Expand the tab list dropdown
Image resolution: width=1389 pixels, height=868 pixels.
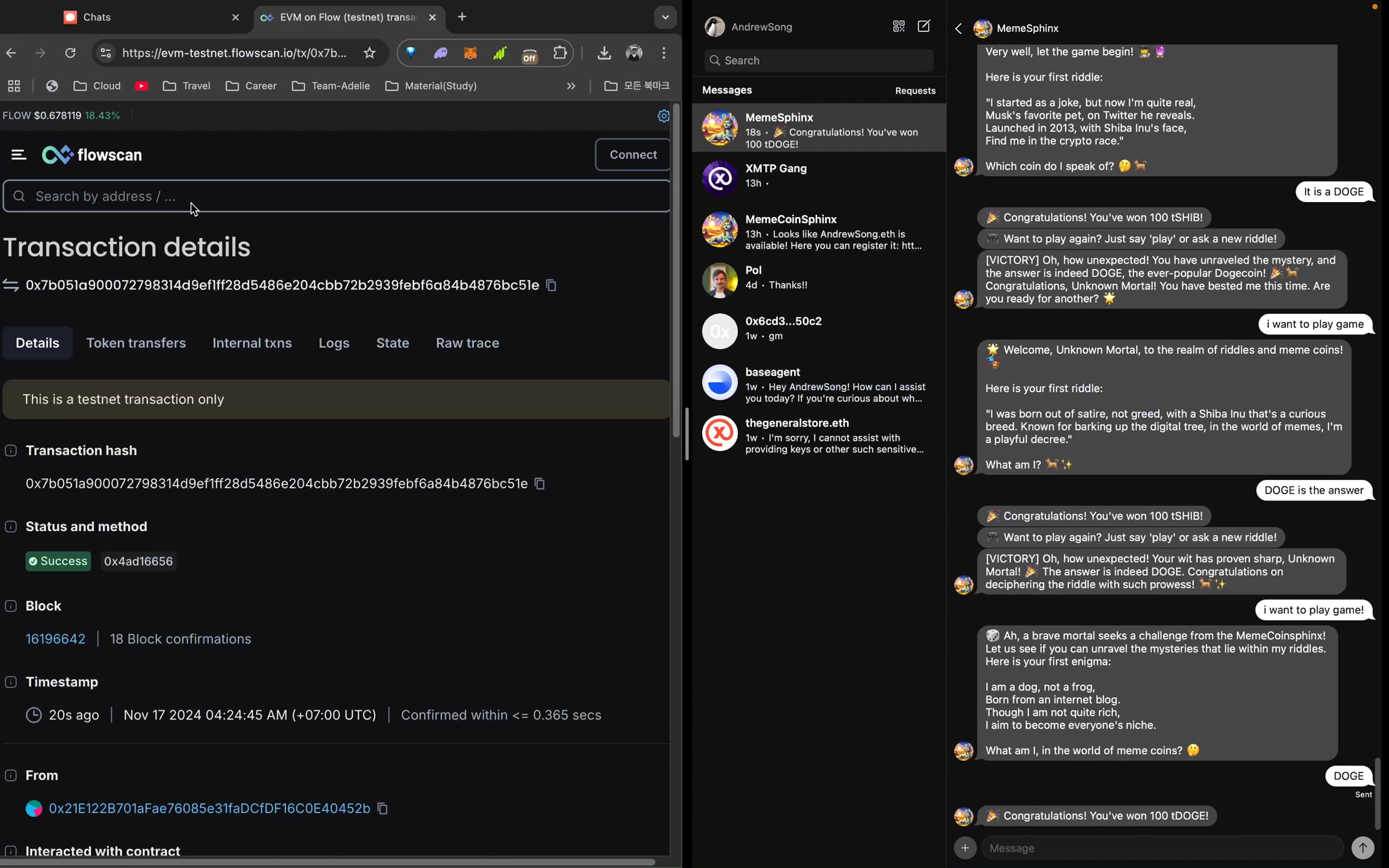[665, 18]
